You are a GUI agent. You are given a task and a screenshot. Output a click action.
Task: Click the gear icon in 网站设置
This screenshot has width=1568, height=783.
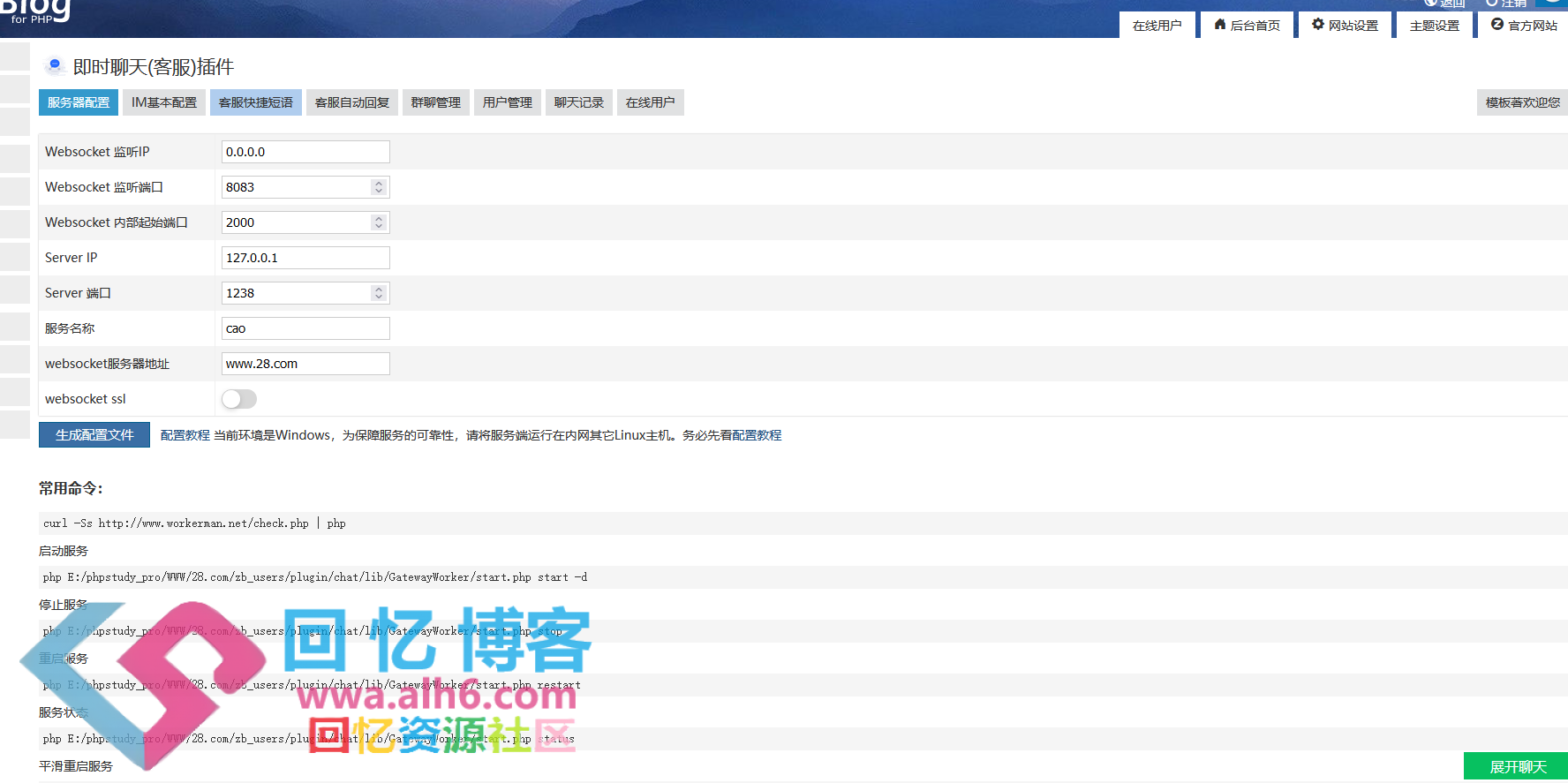pos(1318,25)
